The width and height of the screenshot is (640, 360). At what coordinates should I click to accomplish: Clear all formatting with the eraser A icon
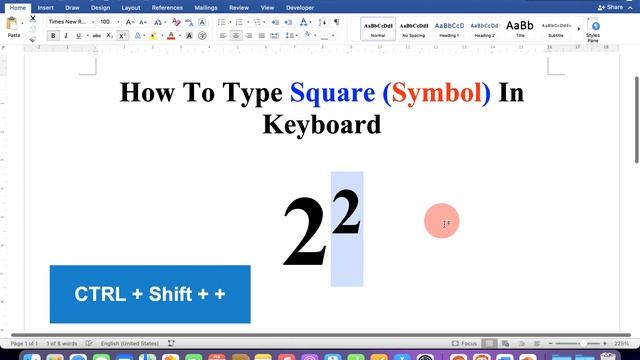click(176, 22)
